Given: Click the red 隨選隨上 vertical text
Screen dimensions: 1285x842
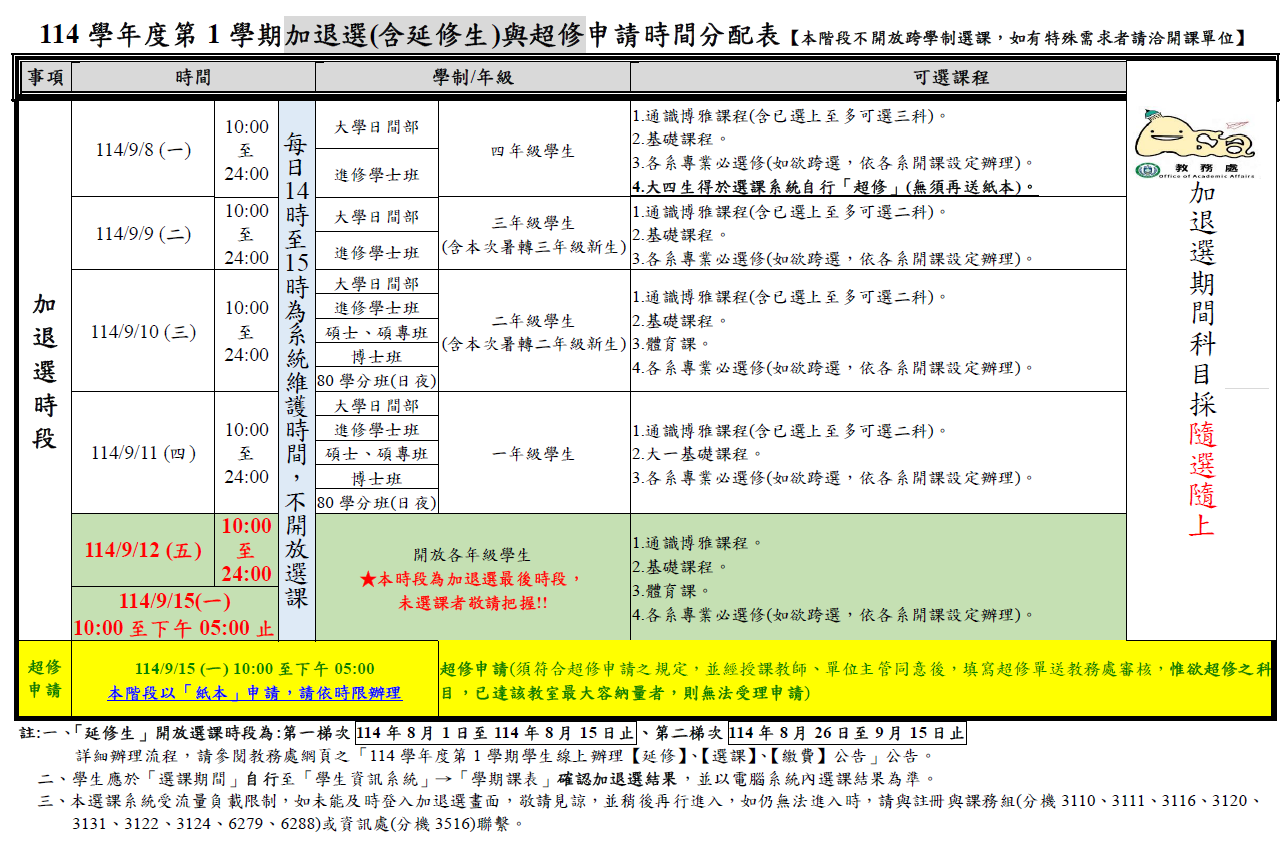Looking at the screenshot, I should click(x=1201, y=480).
